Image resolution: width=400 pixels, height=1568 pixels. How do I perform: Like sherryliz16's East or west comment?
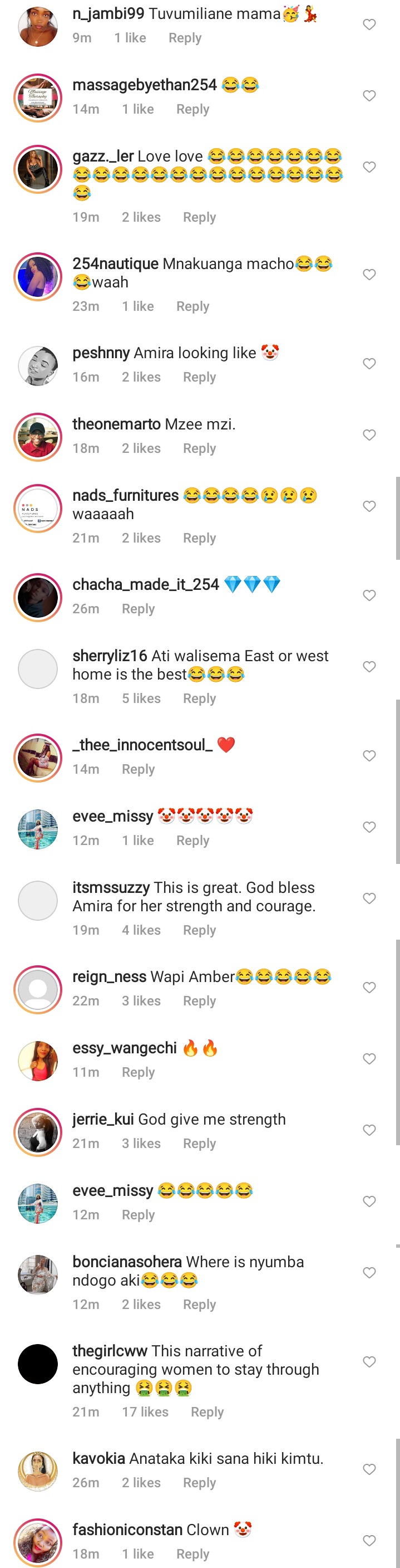point(369,667)
